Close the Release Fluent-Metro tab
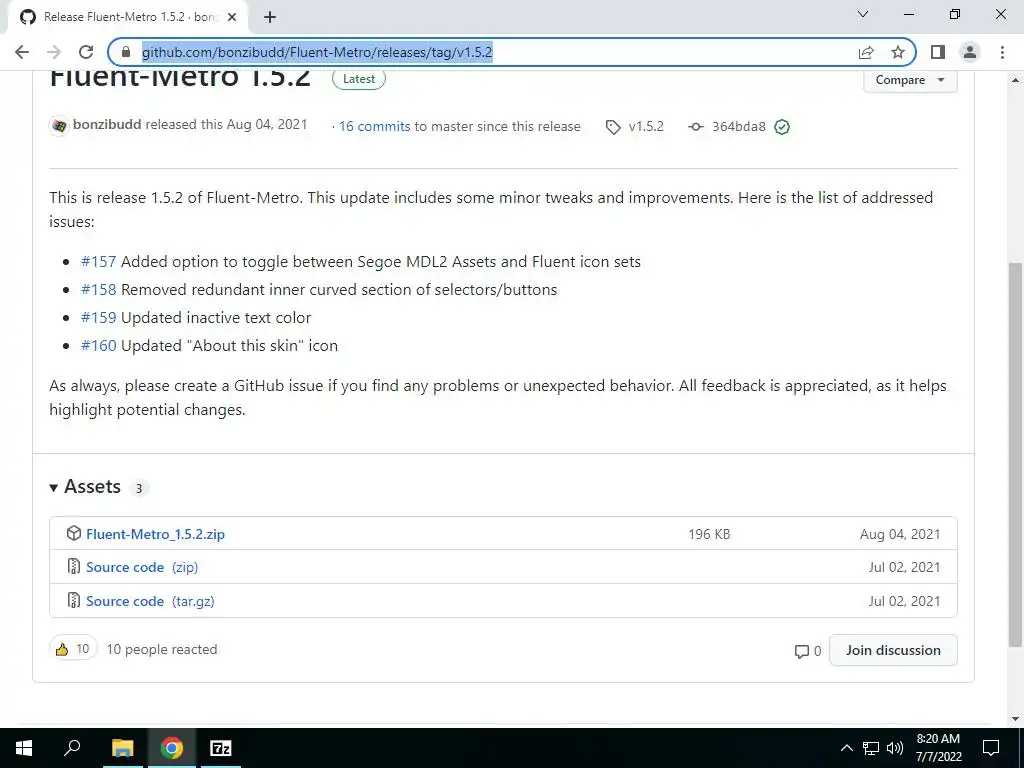This screenshot has width=1024, height=768. click(x=232, y=17)
